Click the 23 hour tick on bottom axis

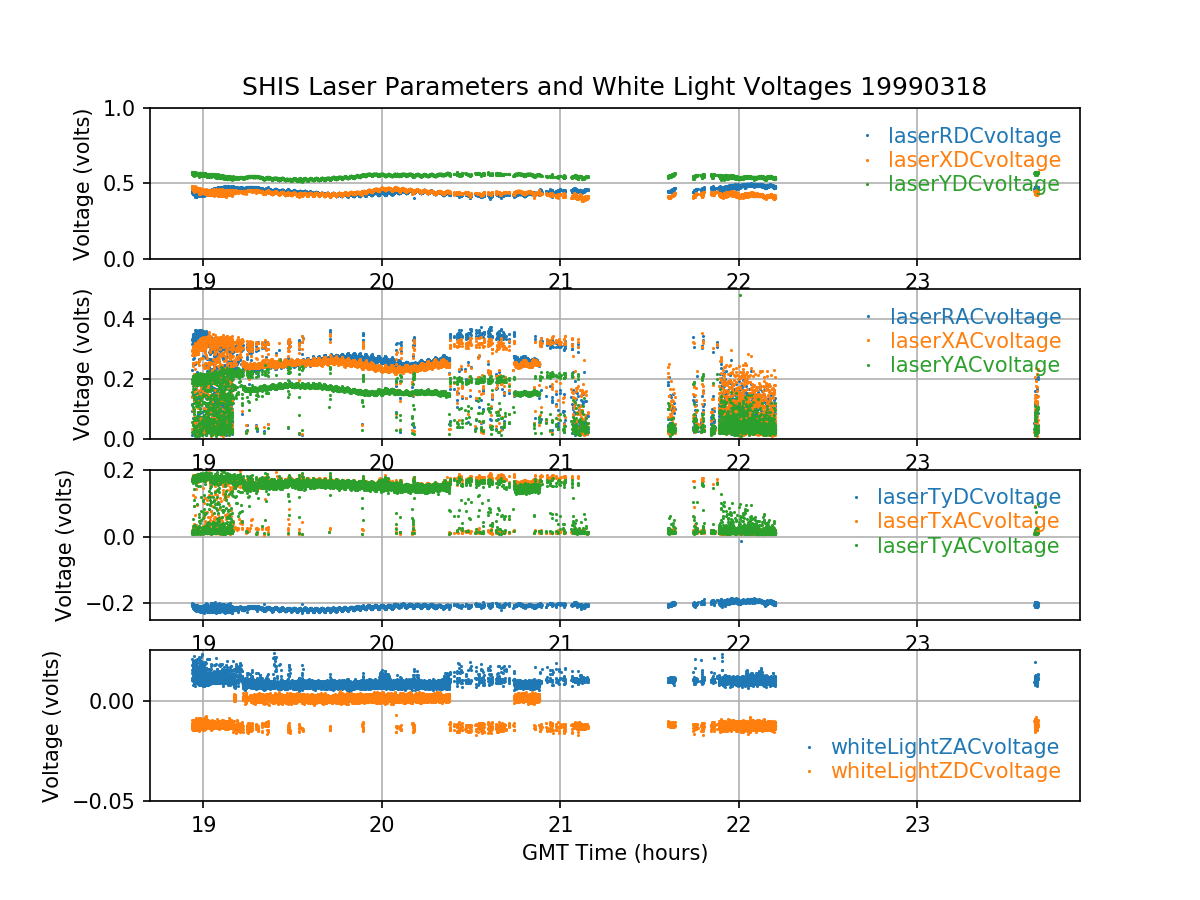point(917,823)
